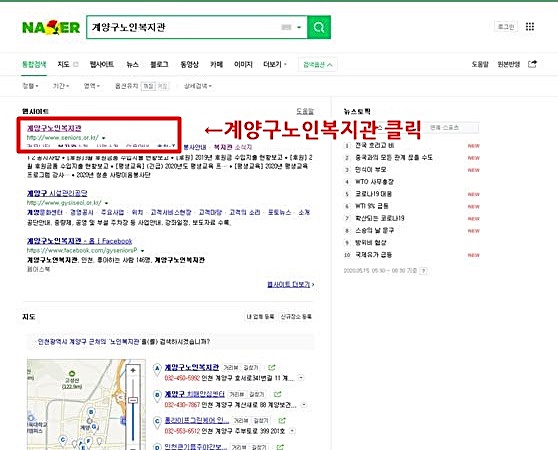Switch to the 블로그 tab
This screenshot has width=558, height=450.
point(159,64)
